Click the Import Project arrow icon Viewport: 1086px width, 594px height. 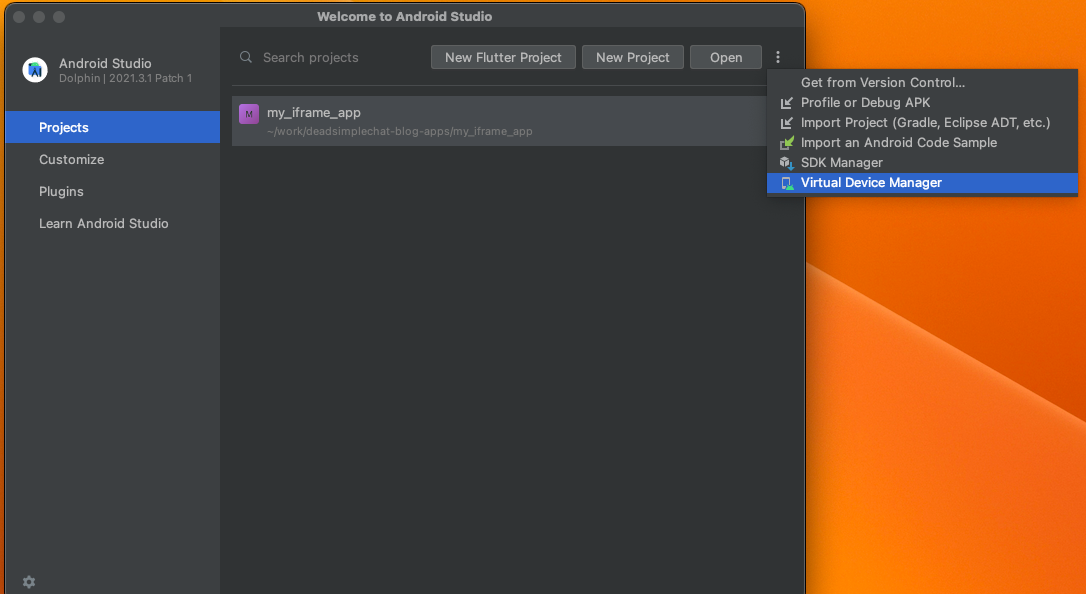click(787, 123)
